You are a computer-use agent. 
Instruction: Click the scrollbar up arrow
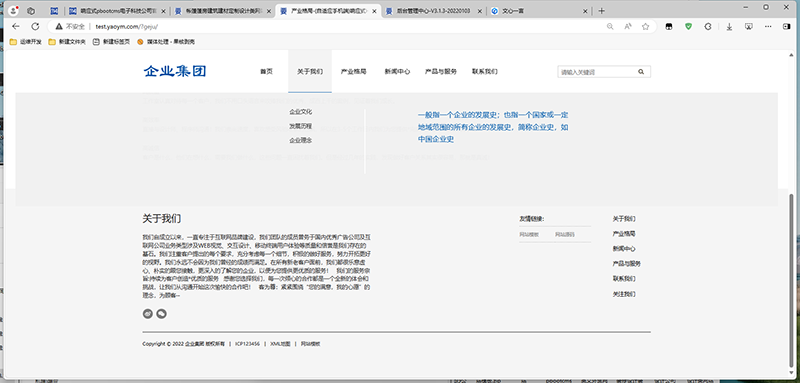pyautogui.click(x=791, y=55)
